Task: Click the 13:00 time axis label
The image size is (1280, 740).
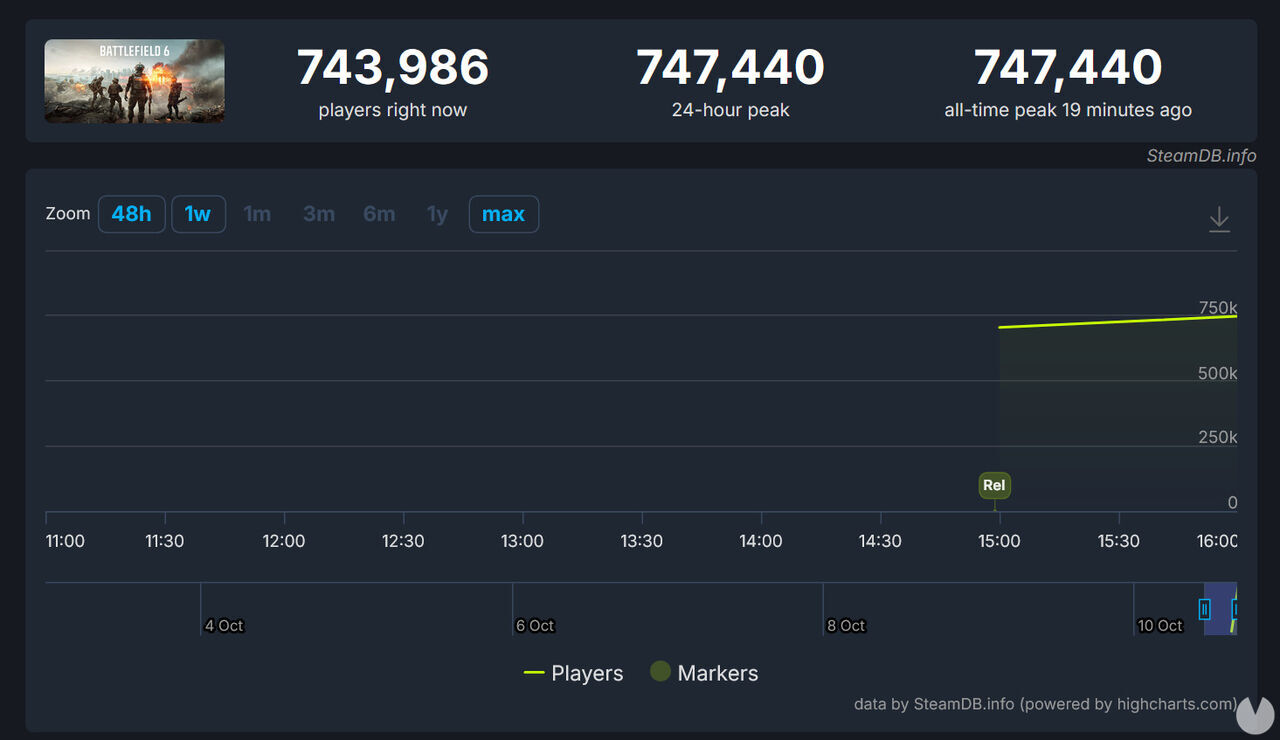Action: tap(522, 541)
